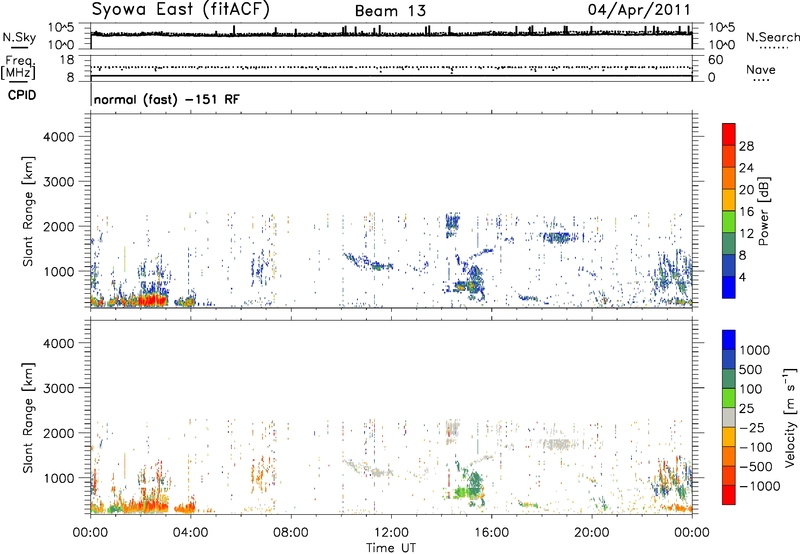Click the 'Freq. [MHz]' axis label
The image size is (800, 554).
[x=18, y=68]
